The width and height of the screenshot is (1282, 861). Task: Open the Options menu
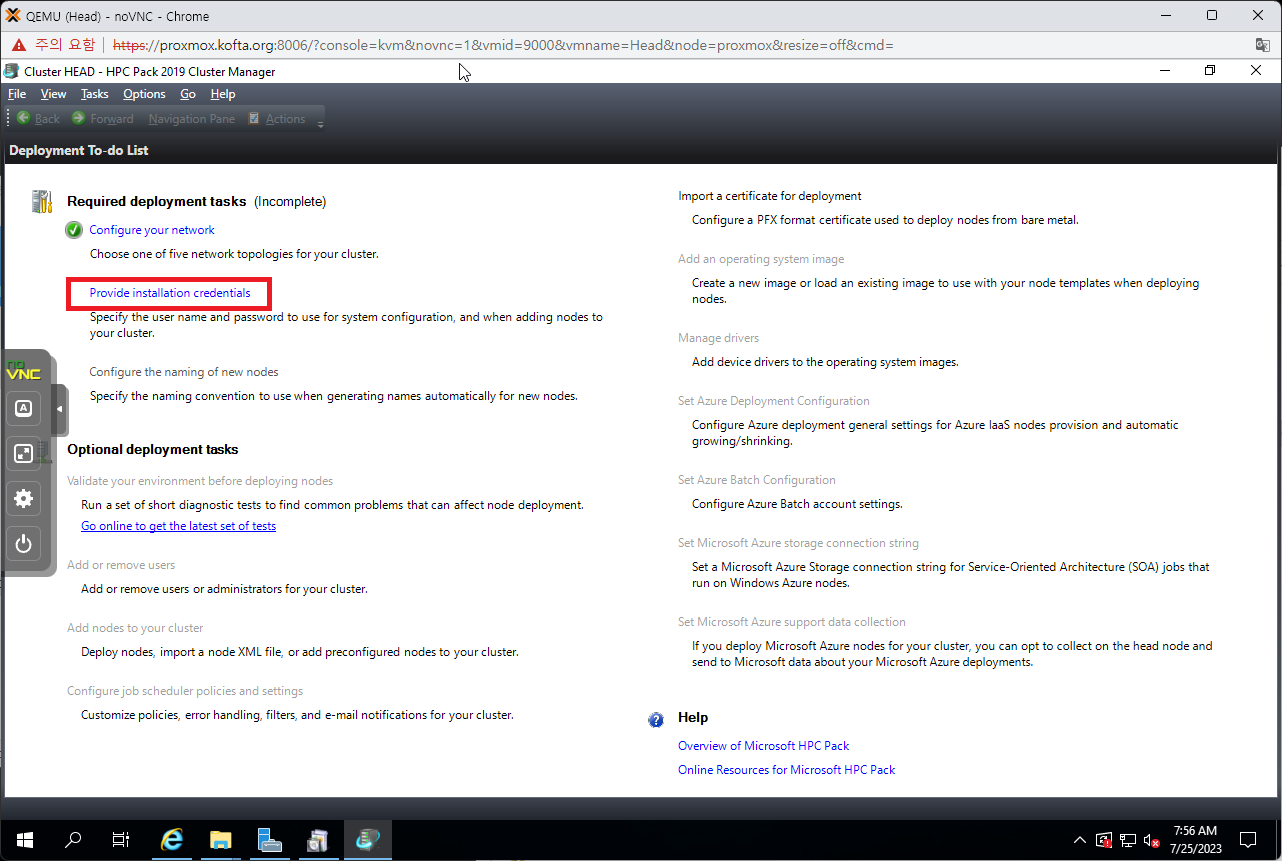point(144,94)
